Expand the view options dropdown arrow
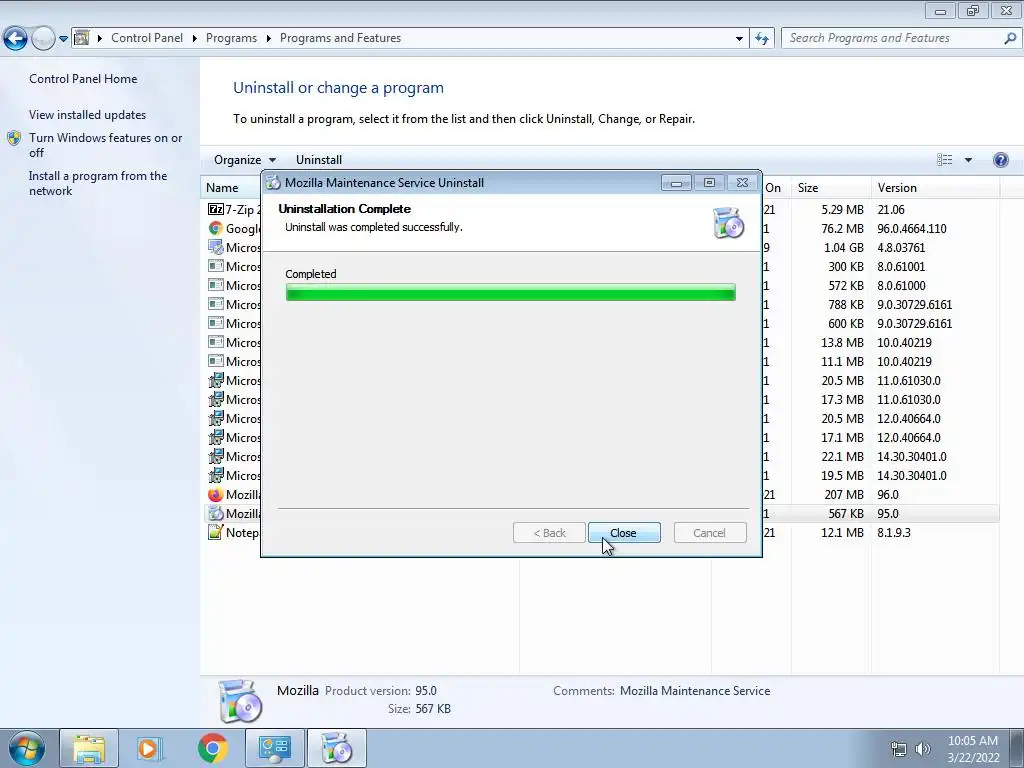This screenshot has width=1024, height=768. tap(968, 160)
